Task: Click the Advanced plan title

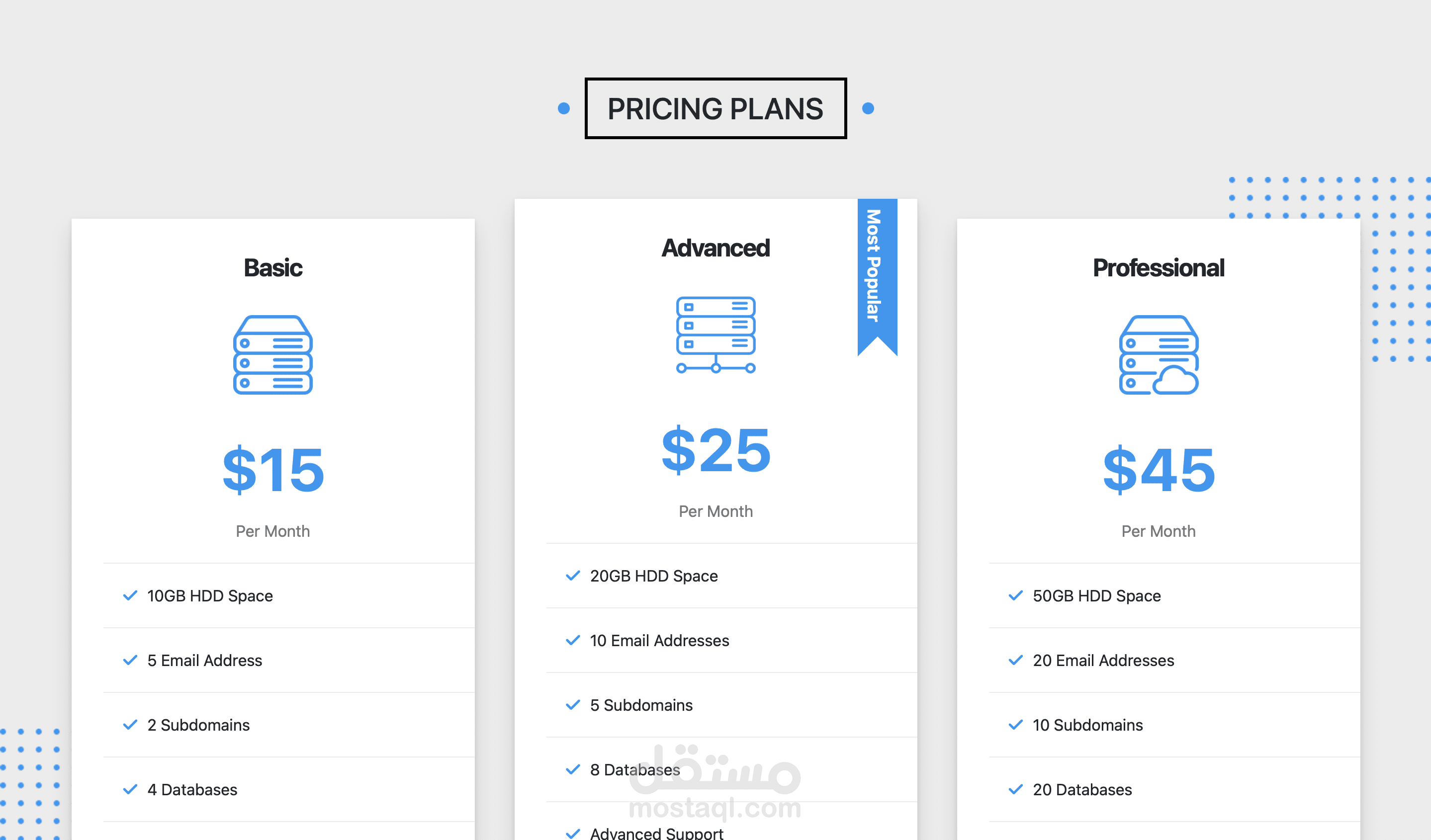Action: [x=715, y=248]
